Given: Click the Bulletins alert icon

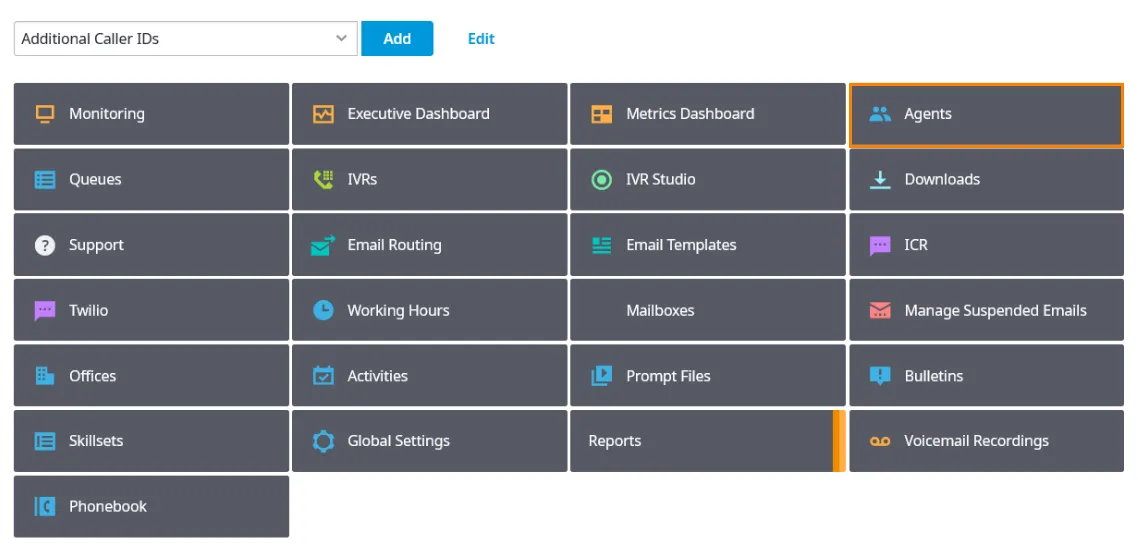Looking at the screenshot, I should (x=880, y=376).
